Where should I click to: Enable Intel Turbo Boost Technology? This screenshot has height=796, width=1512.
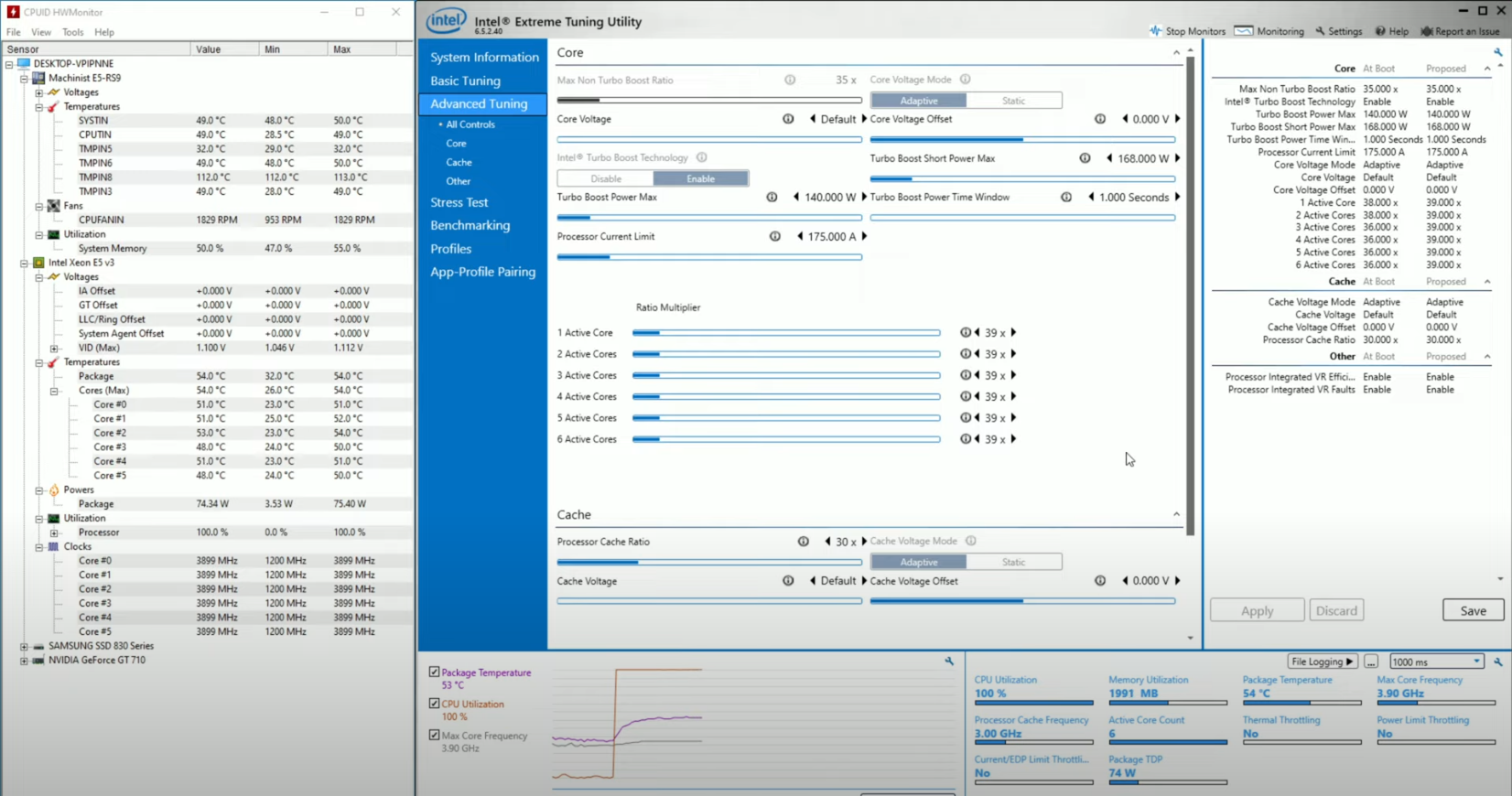point(700,178)
